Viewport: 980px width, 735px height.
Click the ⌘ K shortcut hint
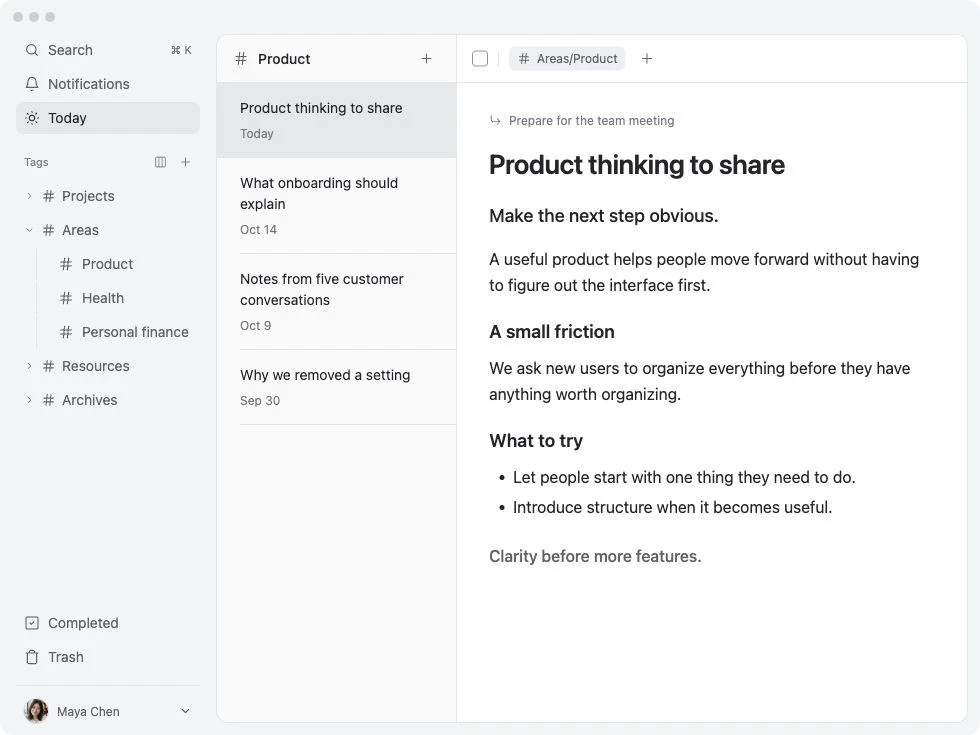[181, 50]
